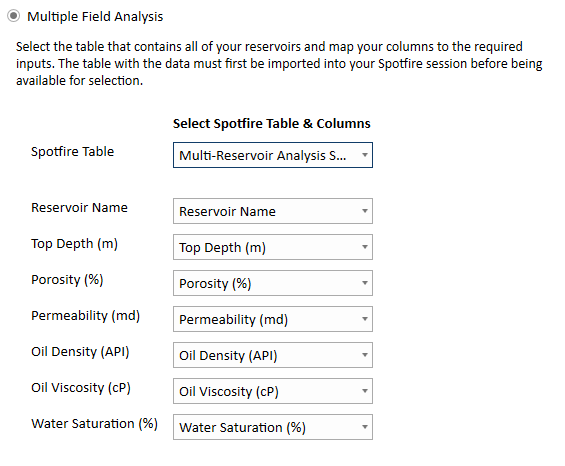The image size is (565, 466).
Task: Open the Porosity (%) column dropdown
Action: tap(273, 283)
